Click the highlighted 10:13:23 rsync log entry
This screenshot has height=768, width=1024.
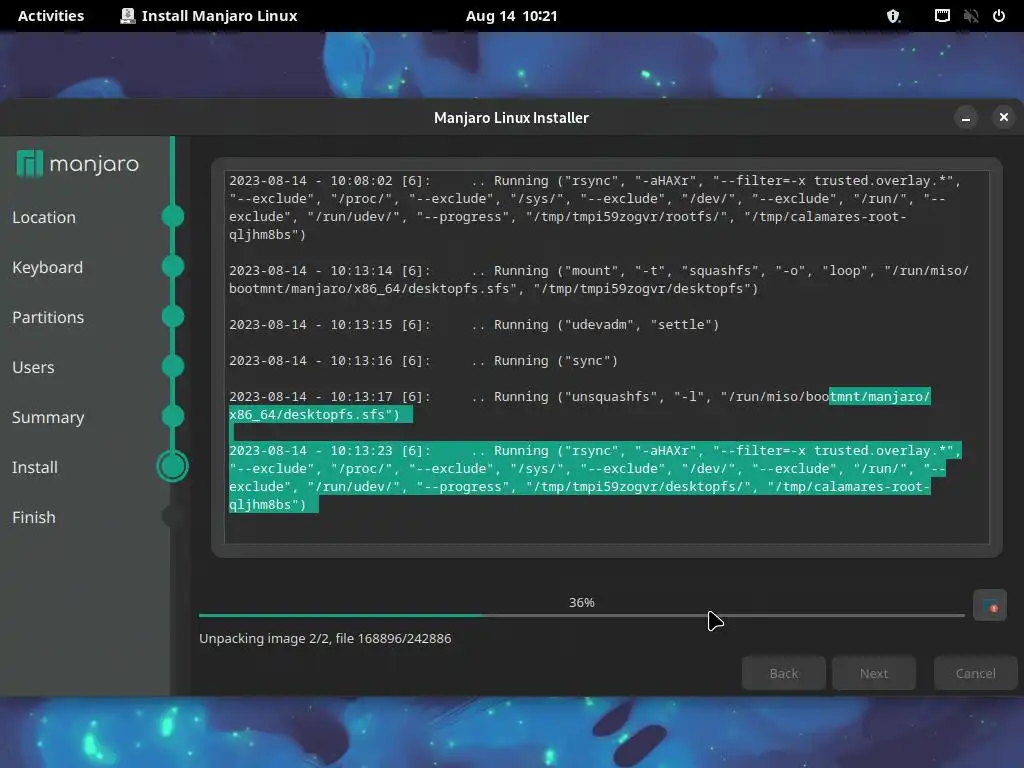pyautogui.click(x=595, y=477)
